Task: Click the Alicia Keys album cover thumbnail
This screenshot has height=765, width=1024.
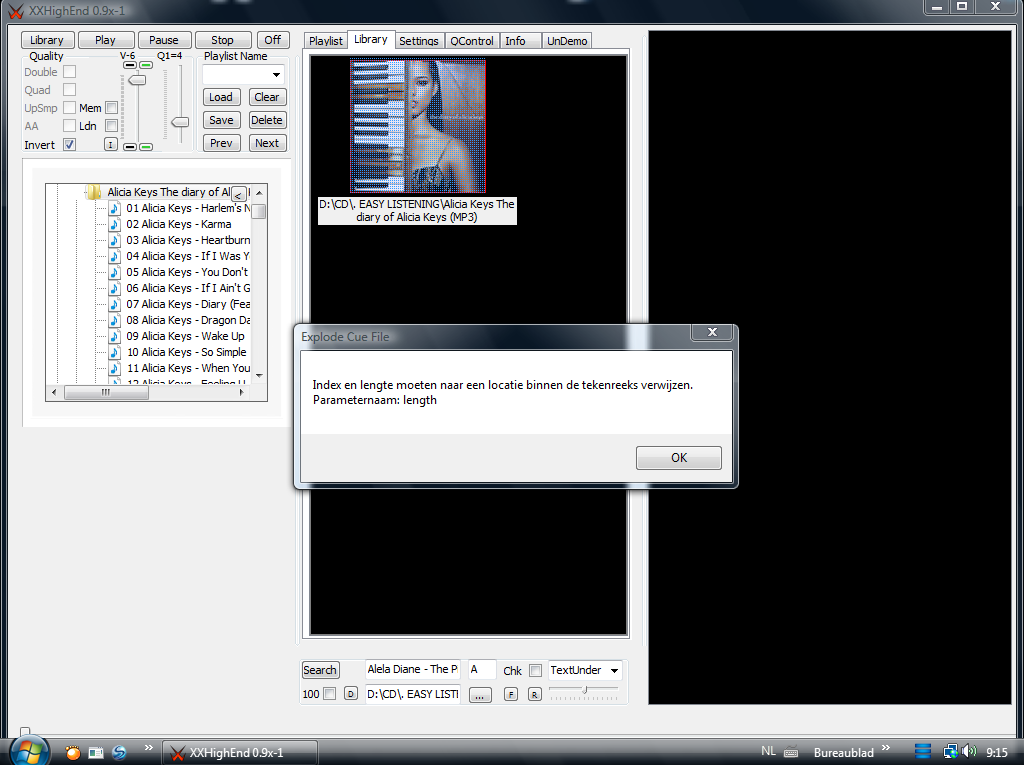Action: tap(418, 125)
